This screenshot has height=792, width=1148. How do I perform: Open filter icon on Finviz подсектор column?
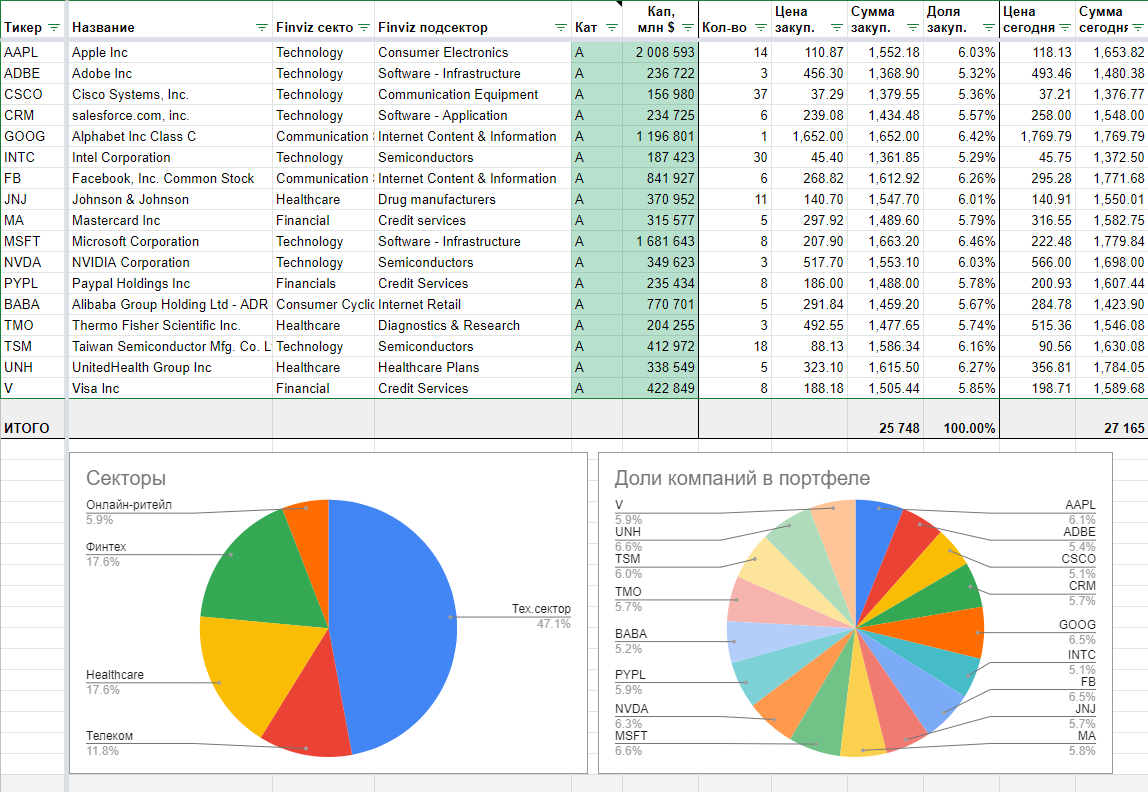tap(561, 28)
